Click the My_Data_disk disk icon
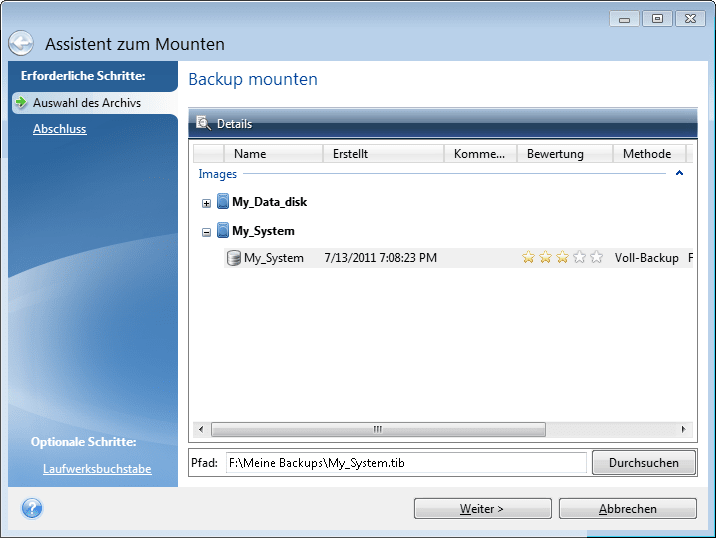The width and height of the screenshot is (716, 538). coord(223,202)
